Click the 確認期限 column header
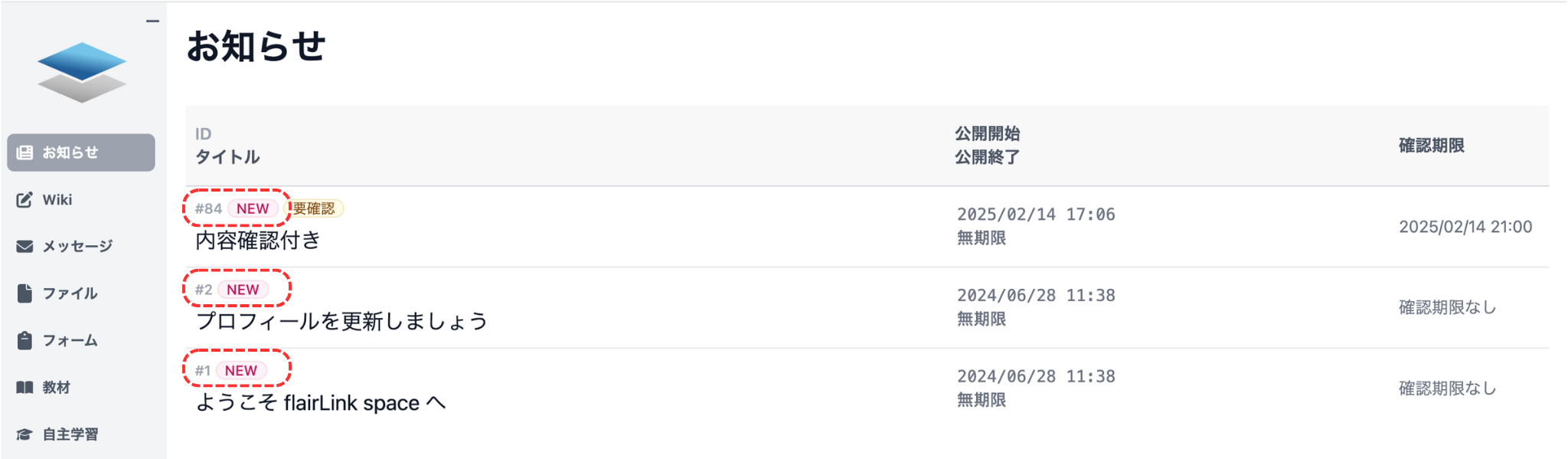Screen dimensions: 1568x459 click(1431, 146)
